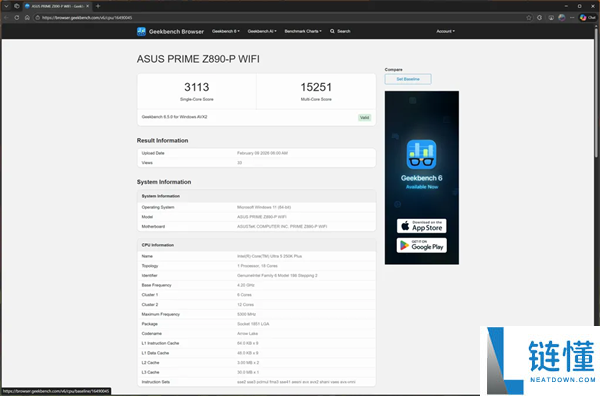This screenshot has width=600, height=396.
Task: Click the Package value Socket 1851 LGA
Action: (x=253, y=324)
